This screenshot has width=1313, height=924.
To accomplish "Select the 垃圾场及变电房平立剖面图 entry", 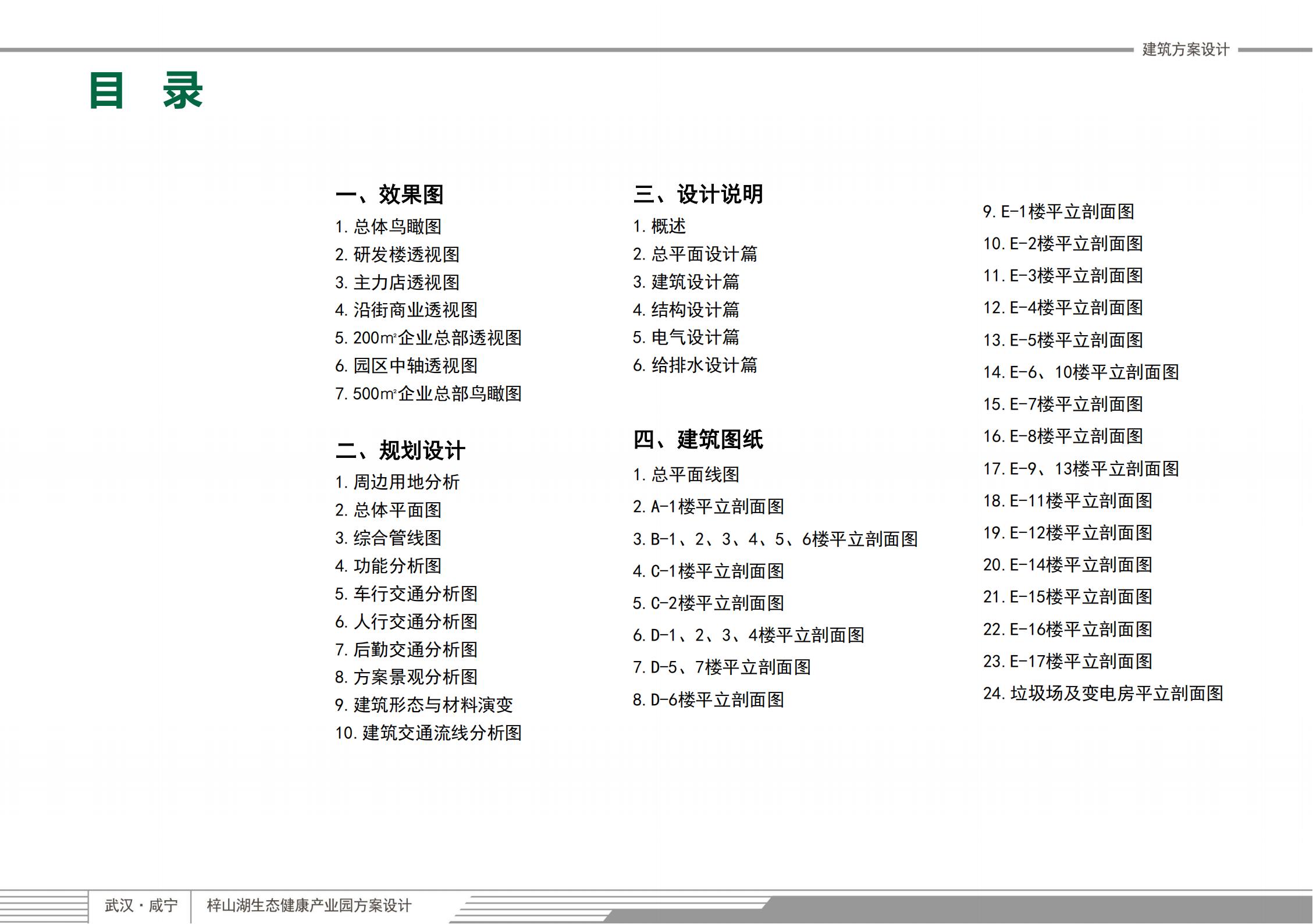I will tap(1103, 693).
